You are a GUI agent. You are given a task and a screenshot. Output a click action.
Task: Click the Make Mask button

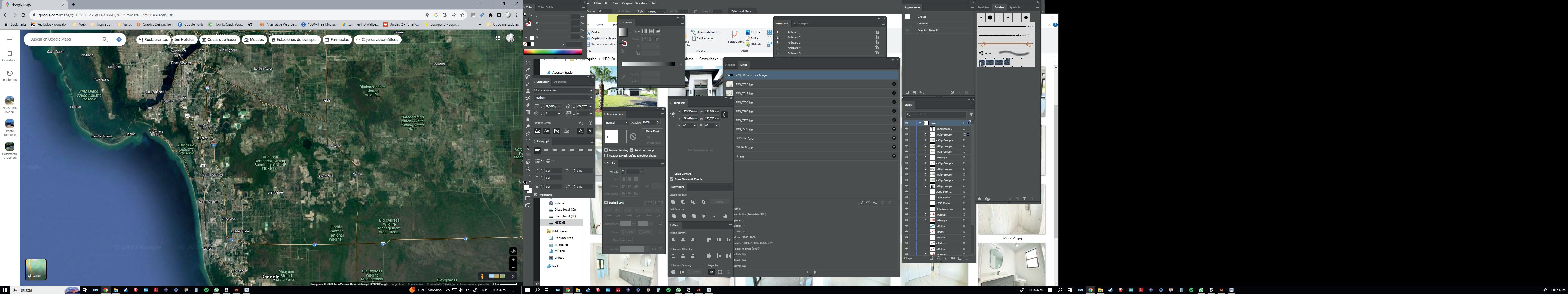pos(653,131)
